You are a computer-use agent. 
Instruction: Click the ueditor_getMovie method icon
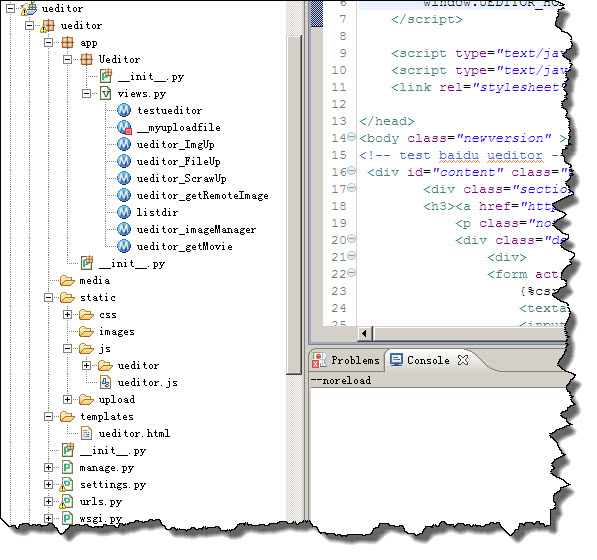124,246
